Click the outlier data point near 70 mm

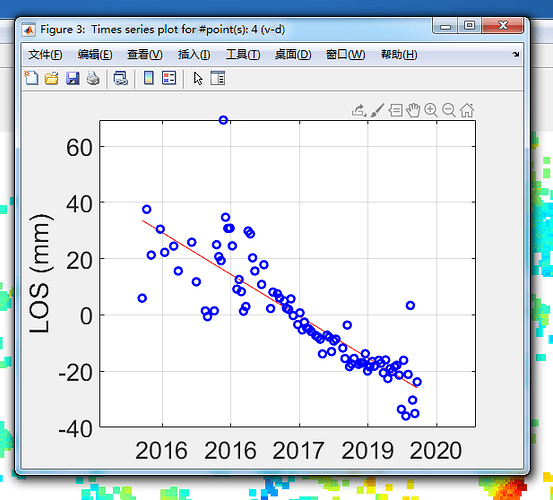223,120
